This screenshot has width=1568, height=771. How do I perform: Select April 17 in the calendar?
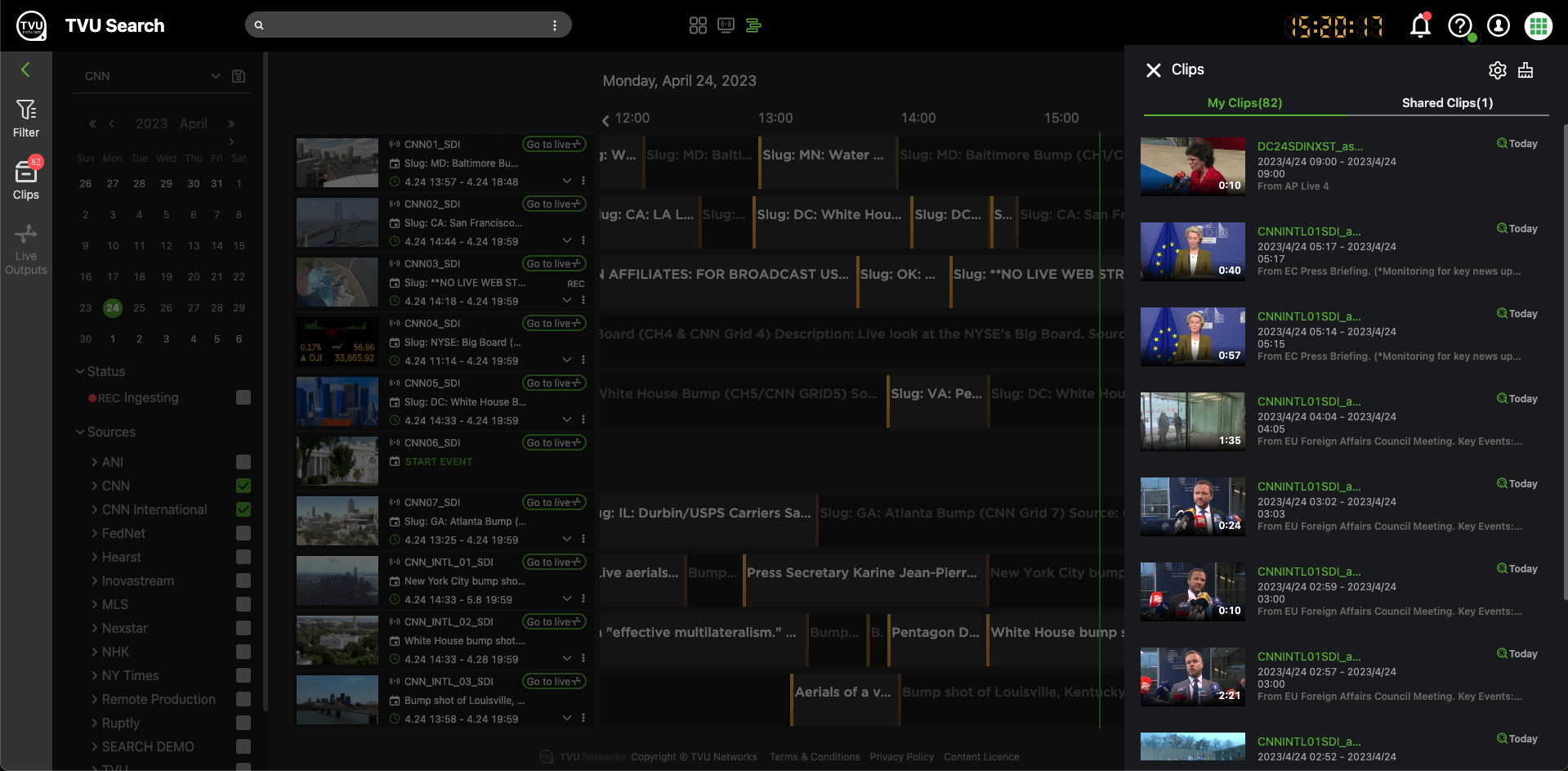[113, 277]
